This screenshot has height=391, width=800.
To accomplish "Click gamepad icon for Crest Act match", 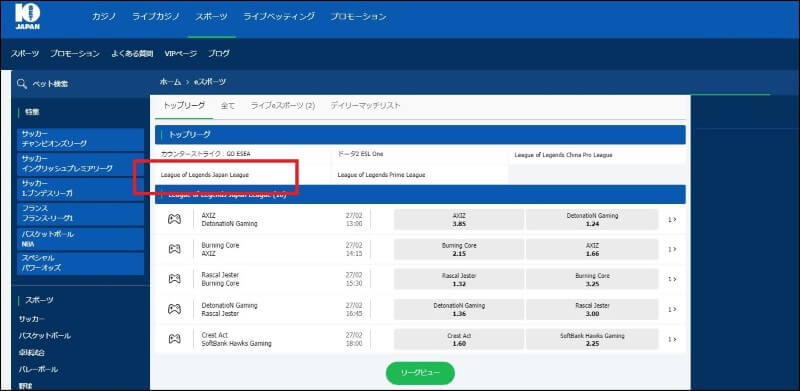I will (x=174, y=339).
